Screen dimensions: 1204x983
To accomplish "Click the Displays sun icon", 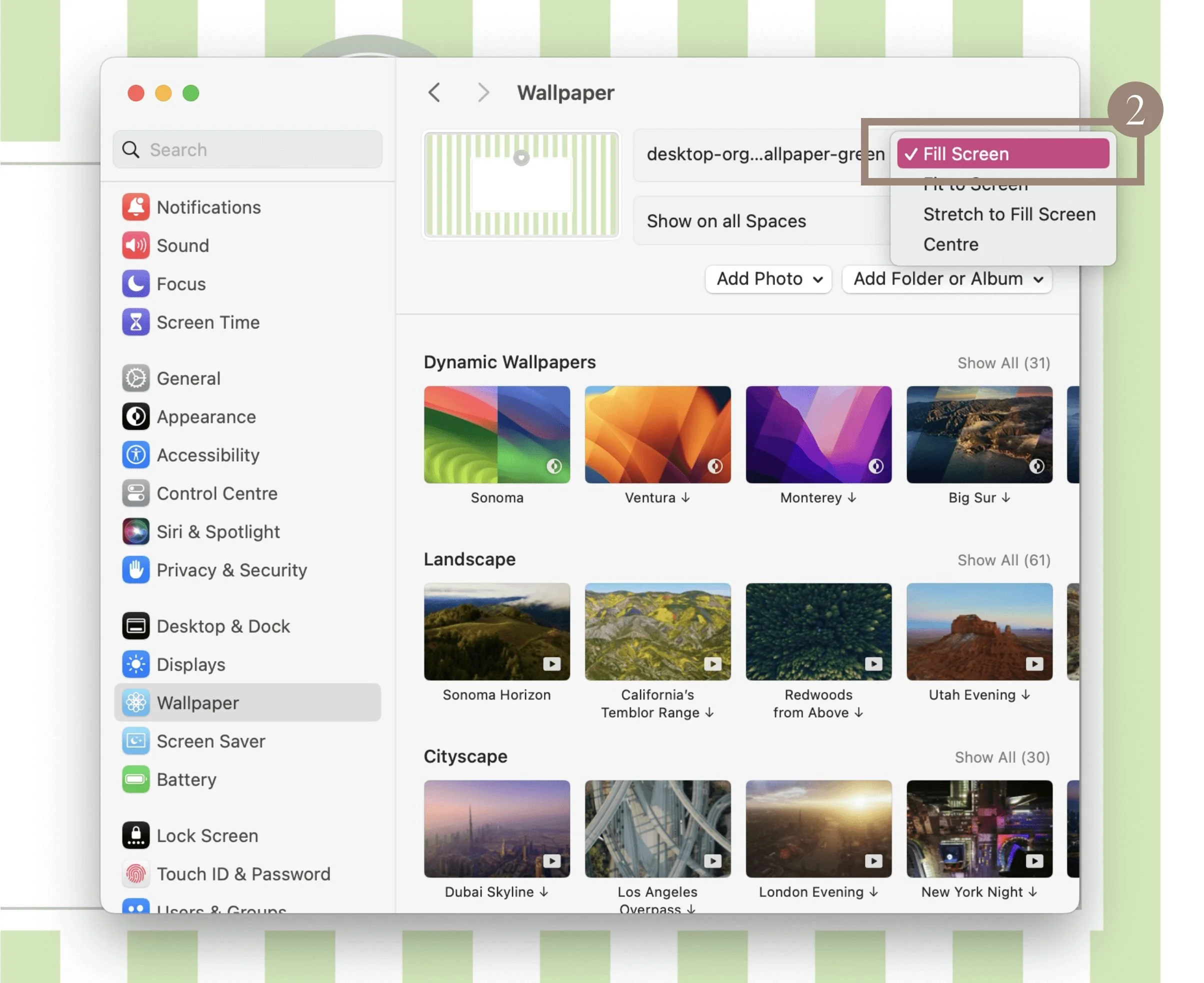I will click(135, 665).
